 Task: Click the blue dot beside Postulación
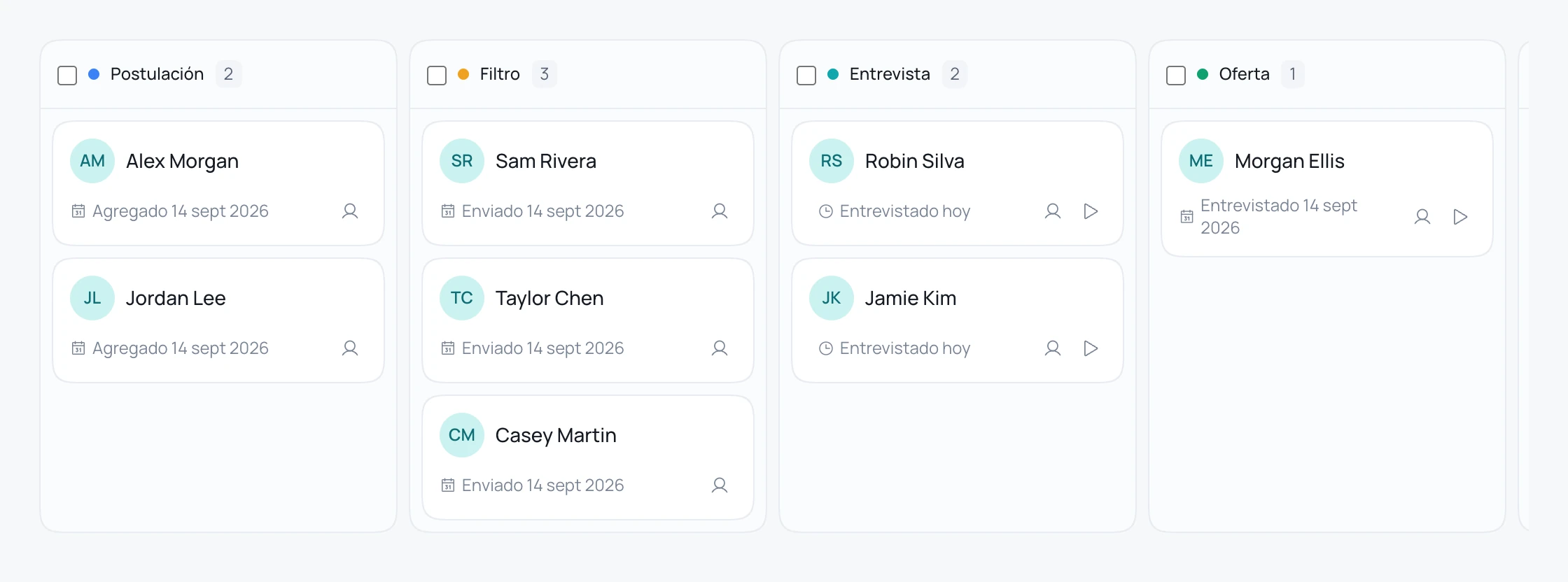pos(94,74)
